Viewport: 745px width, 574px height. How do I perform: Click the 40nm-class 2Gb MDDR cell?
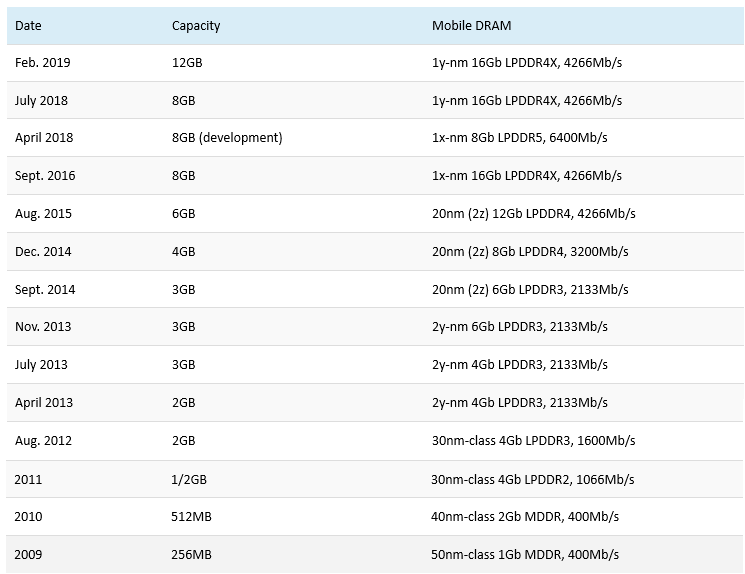pyautogui.click(x=525, y=517)
